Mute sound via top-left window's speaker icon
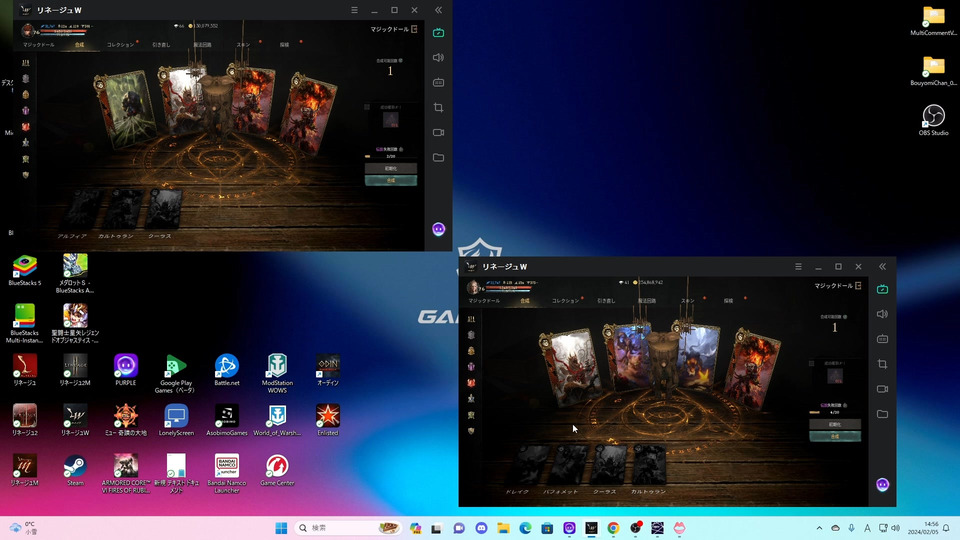This screenshot has width=960, height=540. coord(438,58)
